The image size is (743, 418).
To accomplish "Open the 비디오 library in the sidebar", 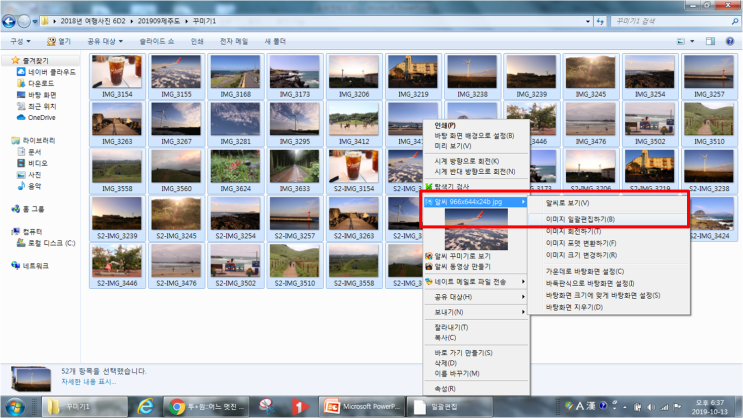I will click(32, 163).
